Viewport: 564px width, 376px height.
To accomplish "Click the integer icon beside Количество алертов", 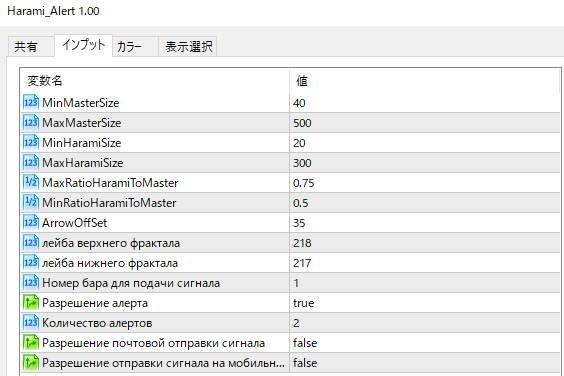I will (31, 323).
